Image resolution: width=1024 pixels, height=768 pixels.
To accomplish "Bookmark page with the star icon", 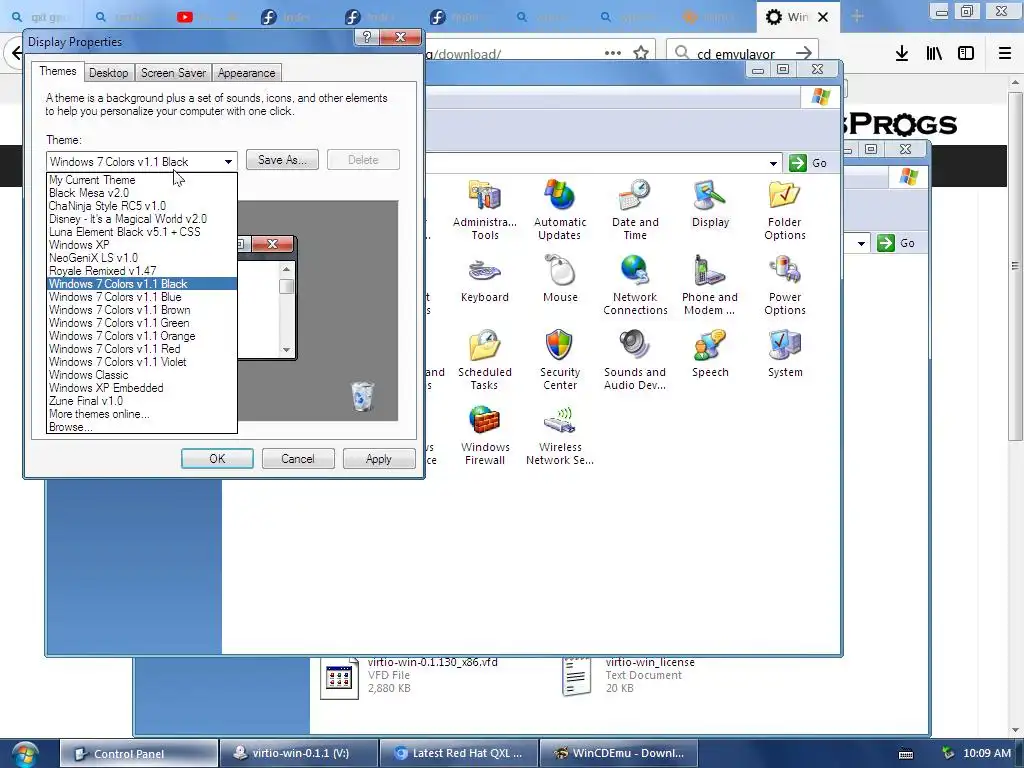I will coord(641,53).
